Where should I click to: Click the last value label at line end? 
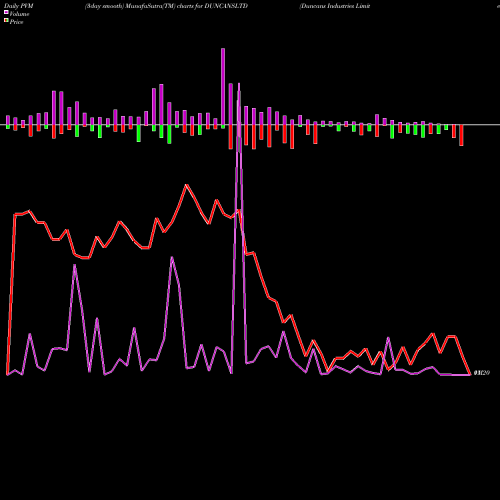[482, 373]
